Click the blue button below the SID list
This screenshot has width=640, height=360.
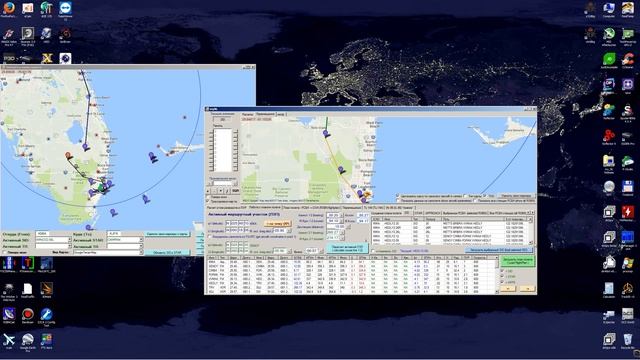click(x=499, y=250)
